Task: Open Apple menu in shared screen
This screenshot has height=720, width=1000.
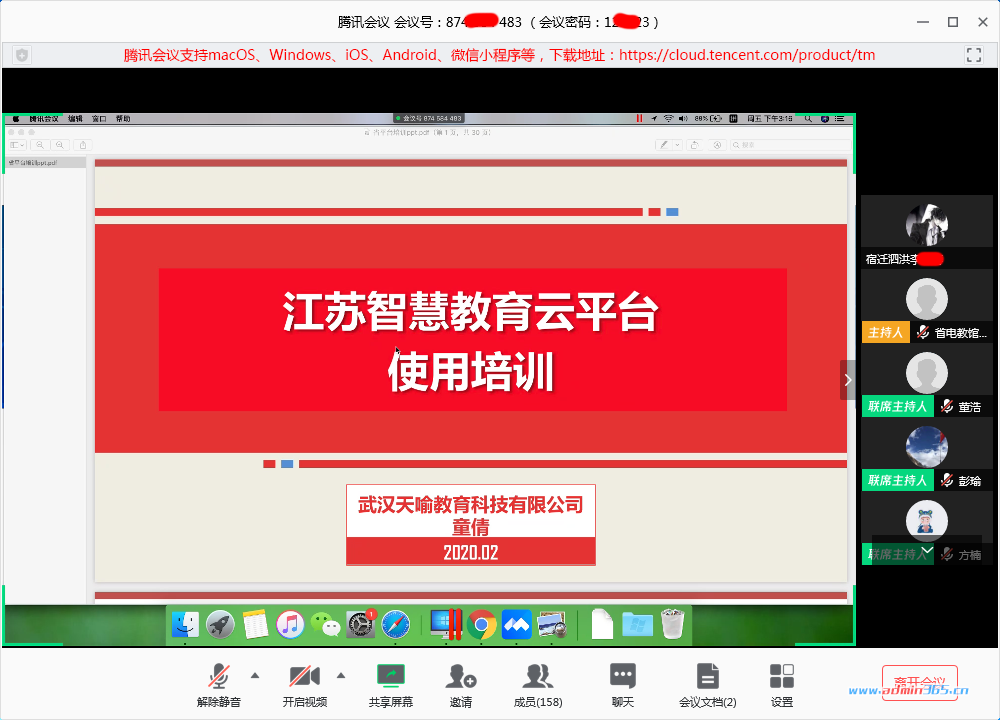Action: coord(16,119)
